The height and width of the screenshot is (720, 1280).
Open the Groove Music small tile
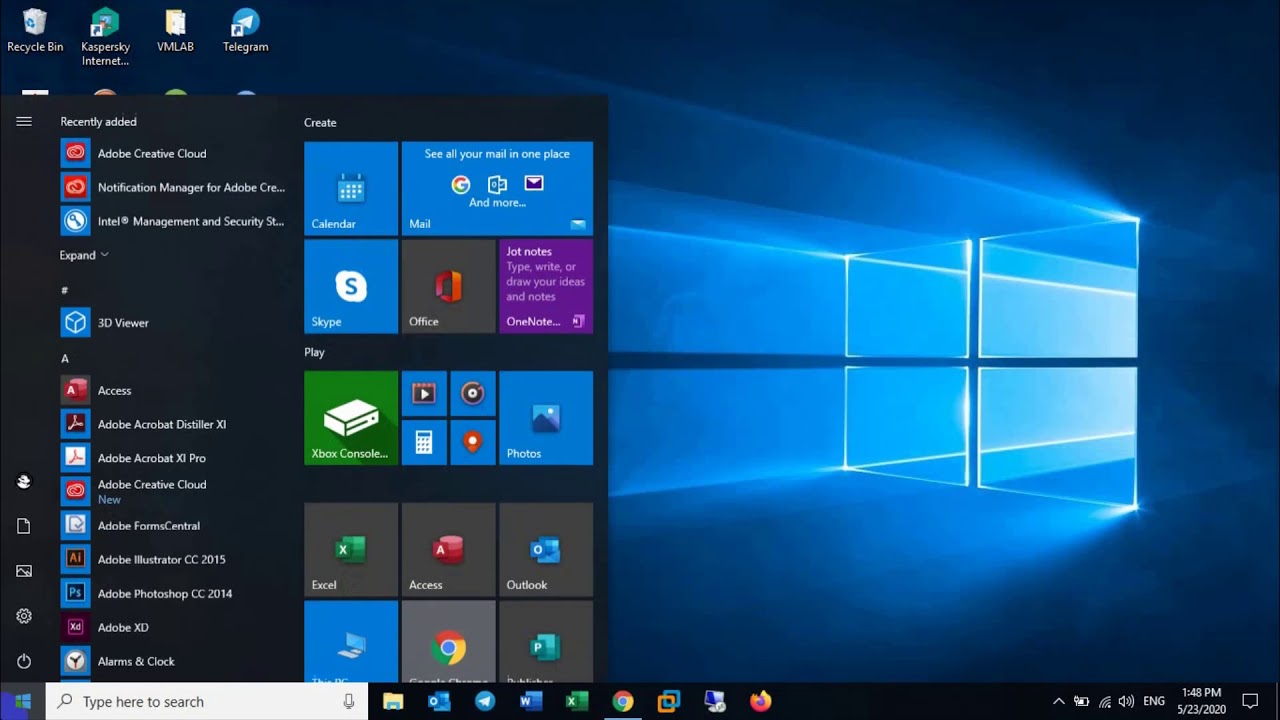(x=473, y=393)
